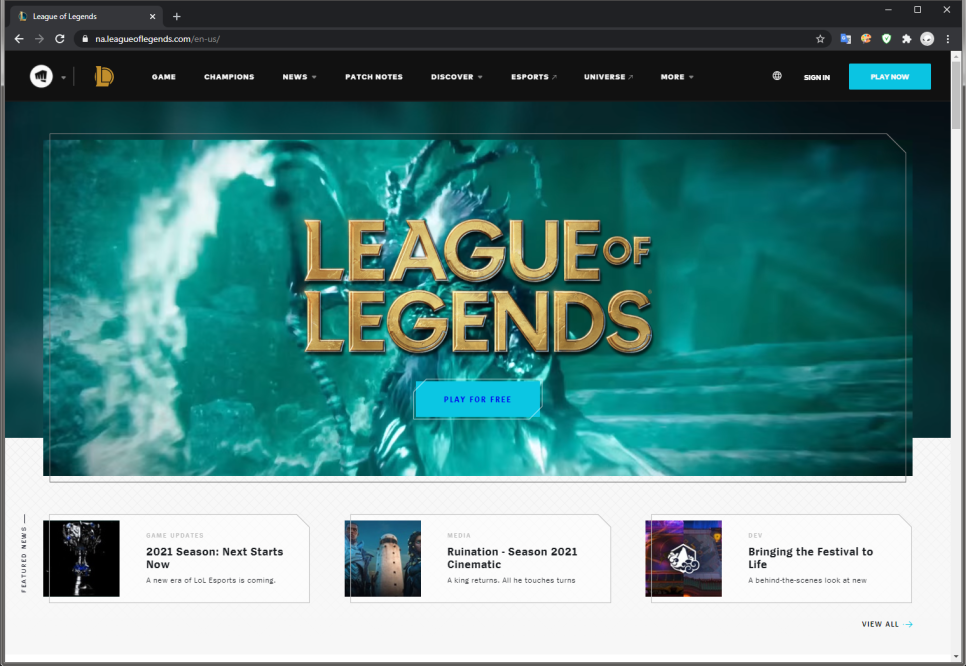Expand the NEWS dropdown menu
This screenshot has height=666, width=966.
click(x=299, y=77)
